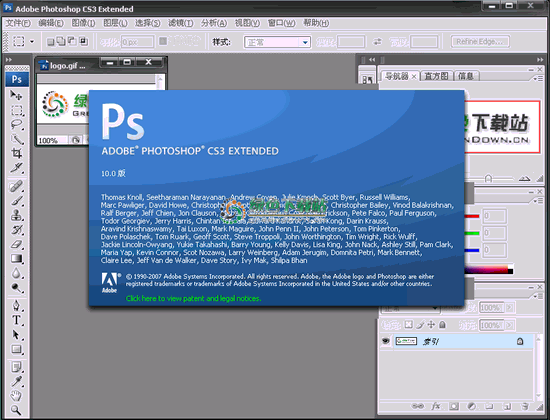
Task: Switch to the 直方图 tab
Action: pyautogui.click(x=436, y=76)
